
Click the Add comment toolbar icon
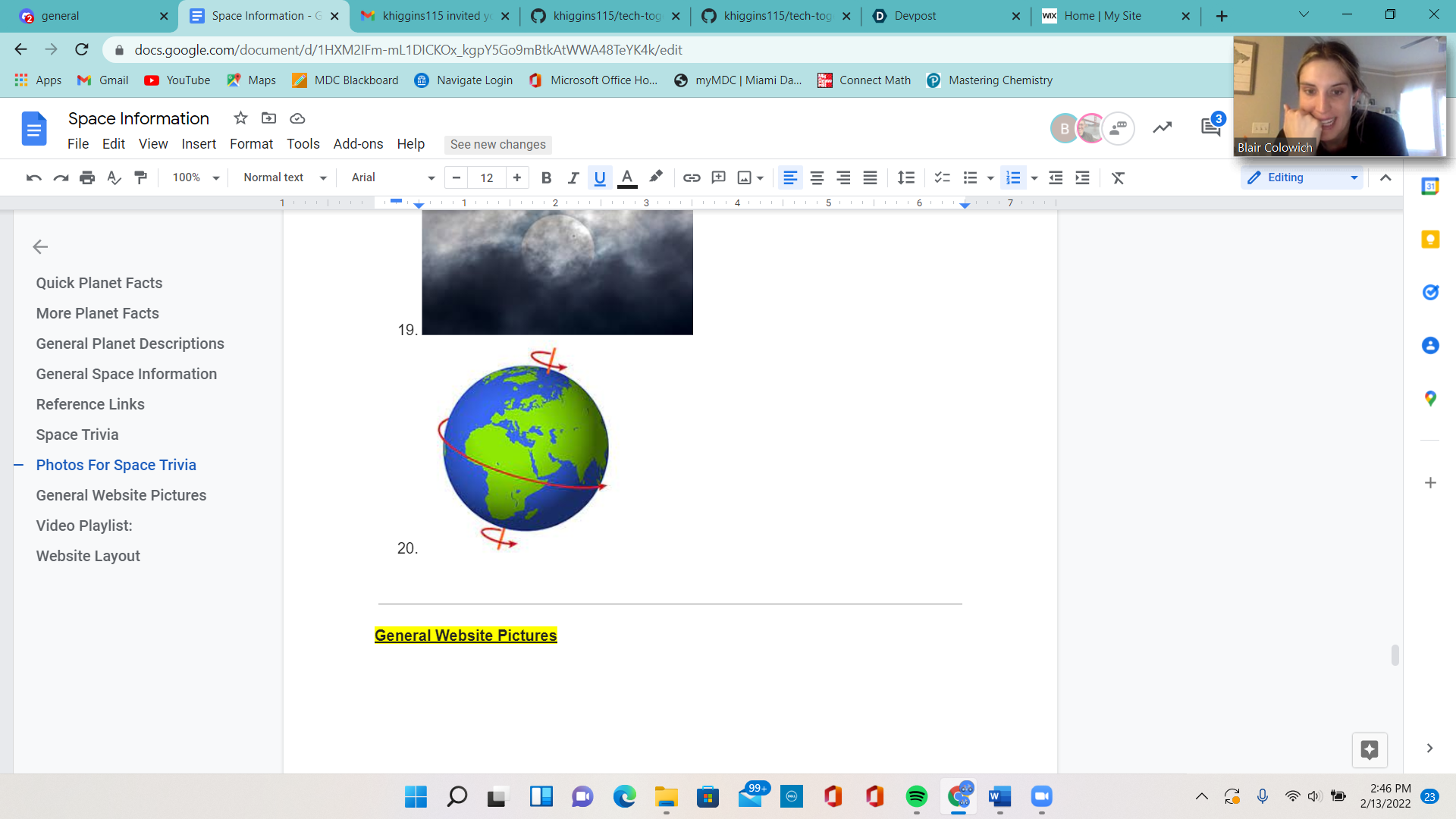pos(718,177)
